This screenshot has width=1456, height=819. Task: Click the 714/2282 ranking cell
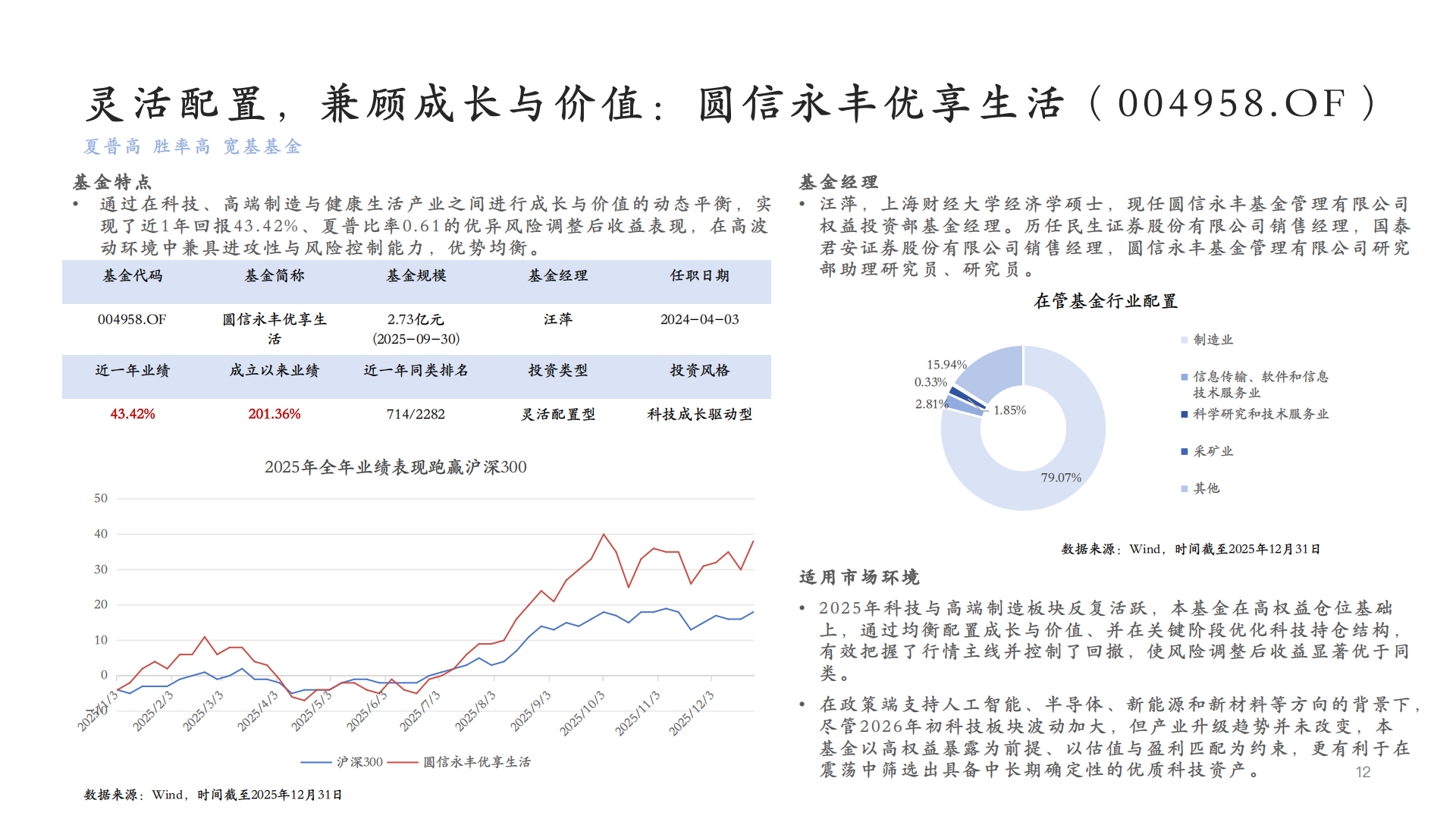point(416,414)
